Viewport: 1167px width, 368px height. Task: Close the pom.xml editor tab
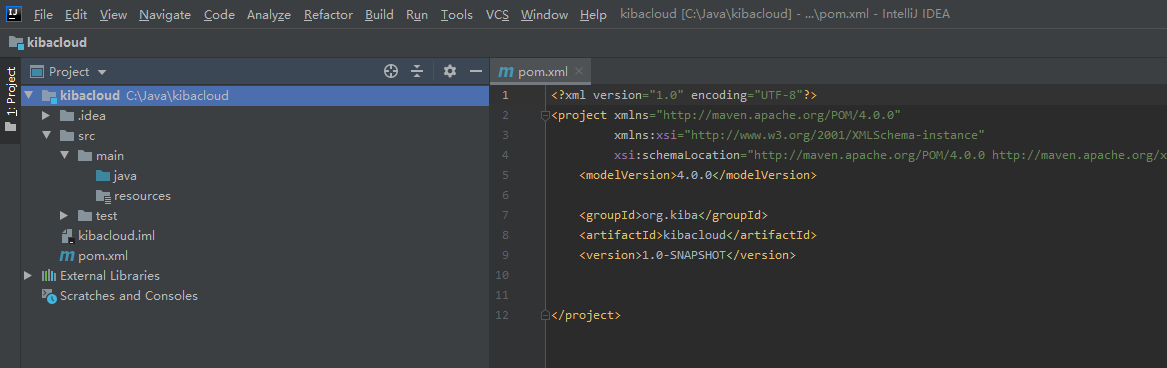coord(580,72)
